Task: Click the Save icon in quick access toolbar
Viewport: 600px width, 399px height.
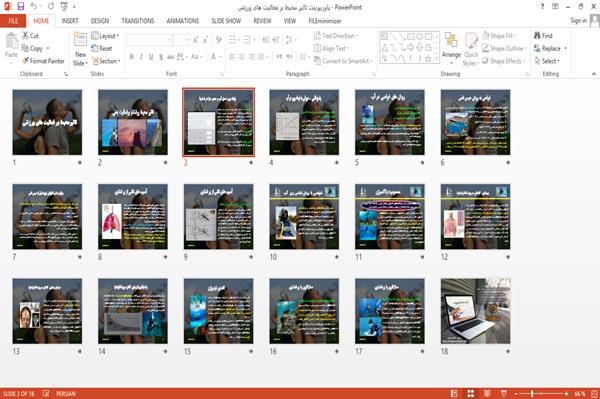Action: (21, 7)
